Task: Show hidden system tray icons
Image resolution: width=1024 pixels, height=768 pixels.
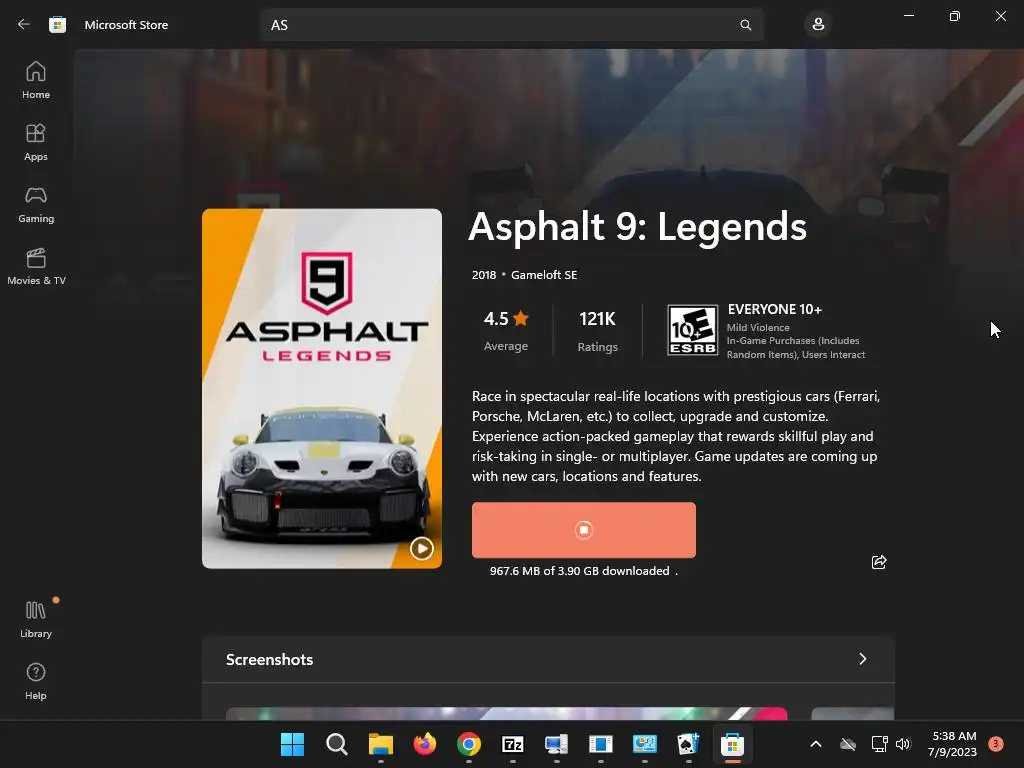Action: [816, 744]
